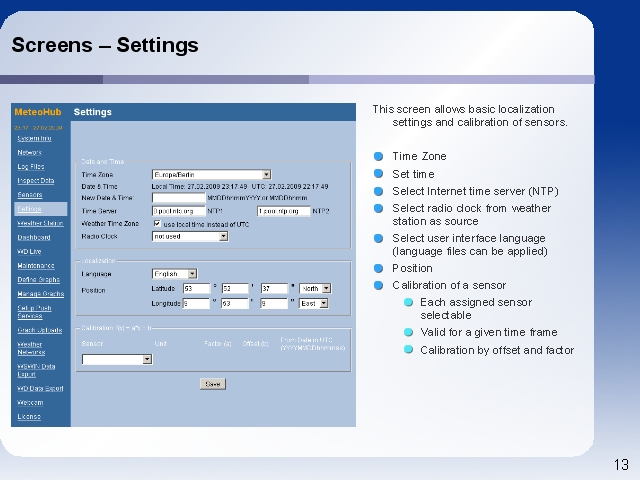Click the Latitude seconds field
The height and width of the screenshot is (480, 640).
click(274, 289)
